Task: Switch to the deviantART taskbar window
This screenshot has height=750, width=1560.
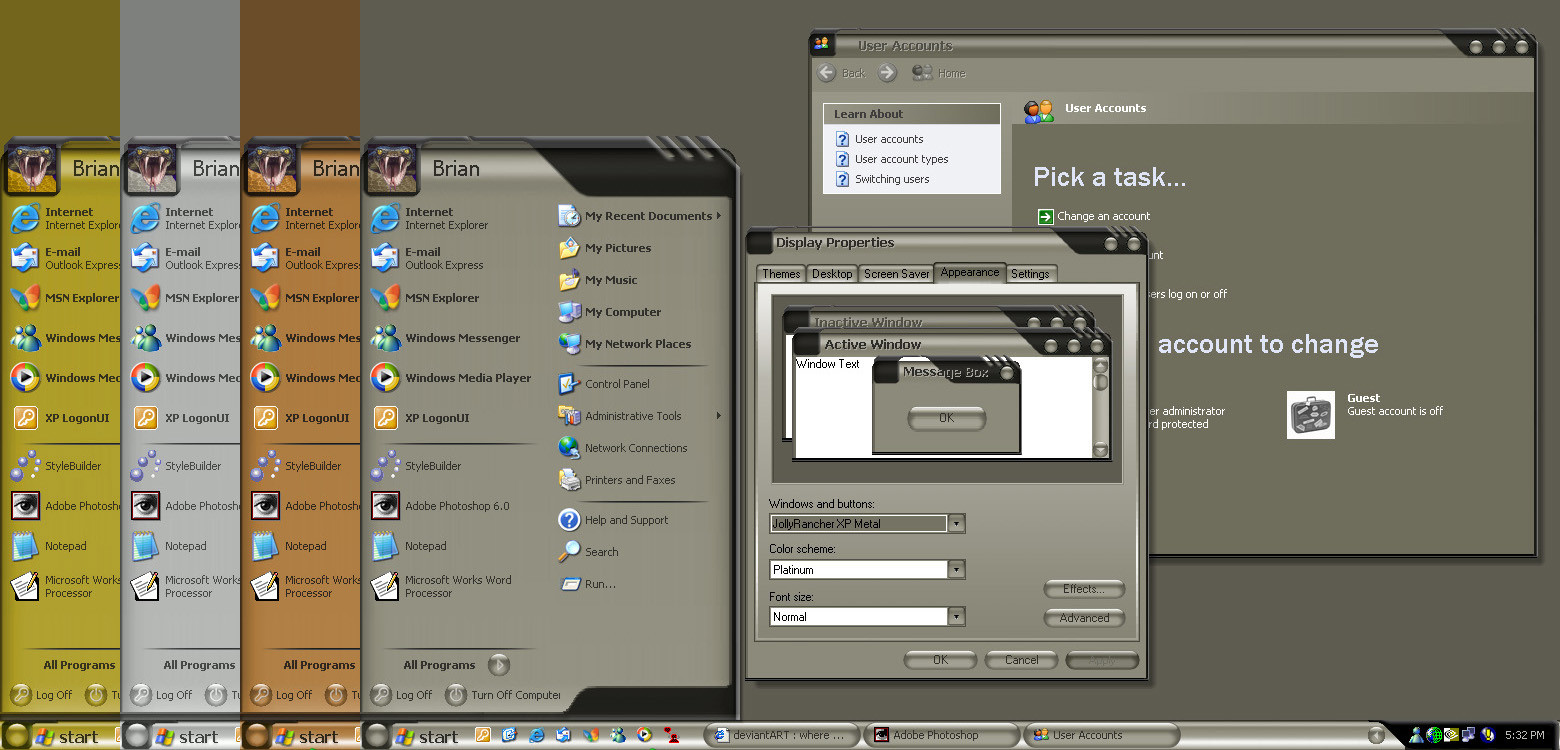Action: point(782,735)
